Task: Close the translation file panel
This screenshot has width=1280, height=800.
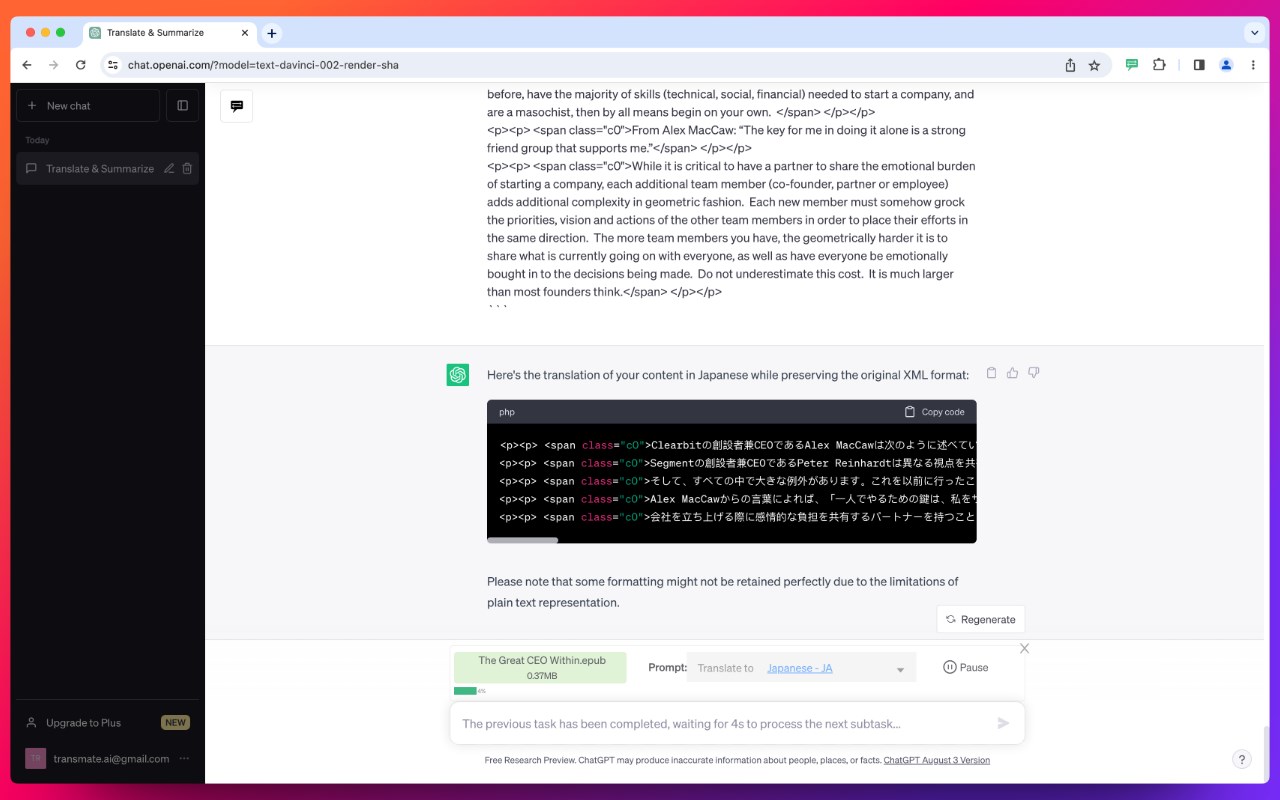Action: coord(1024,648)
